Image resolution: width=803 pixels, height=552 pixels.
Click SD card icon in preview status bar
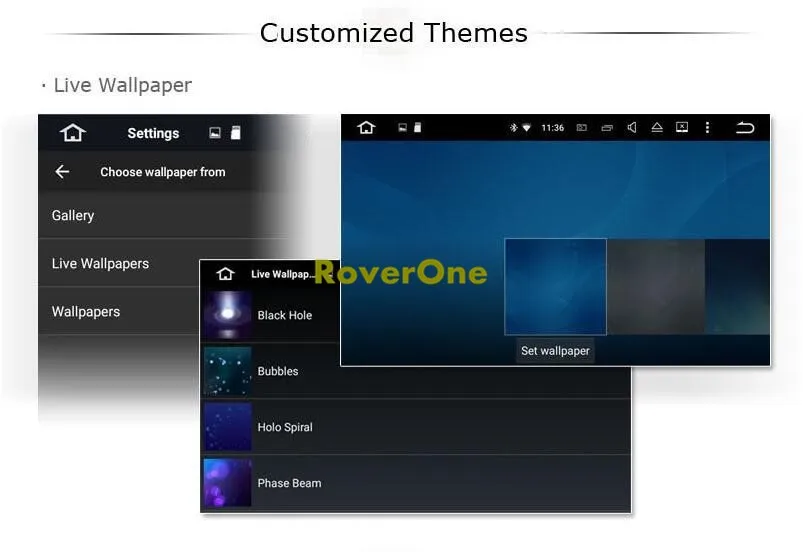coord(418,127)
